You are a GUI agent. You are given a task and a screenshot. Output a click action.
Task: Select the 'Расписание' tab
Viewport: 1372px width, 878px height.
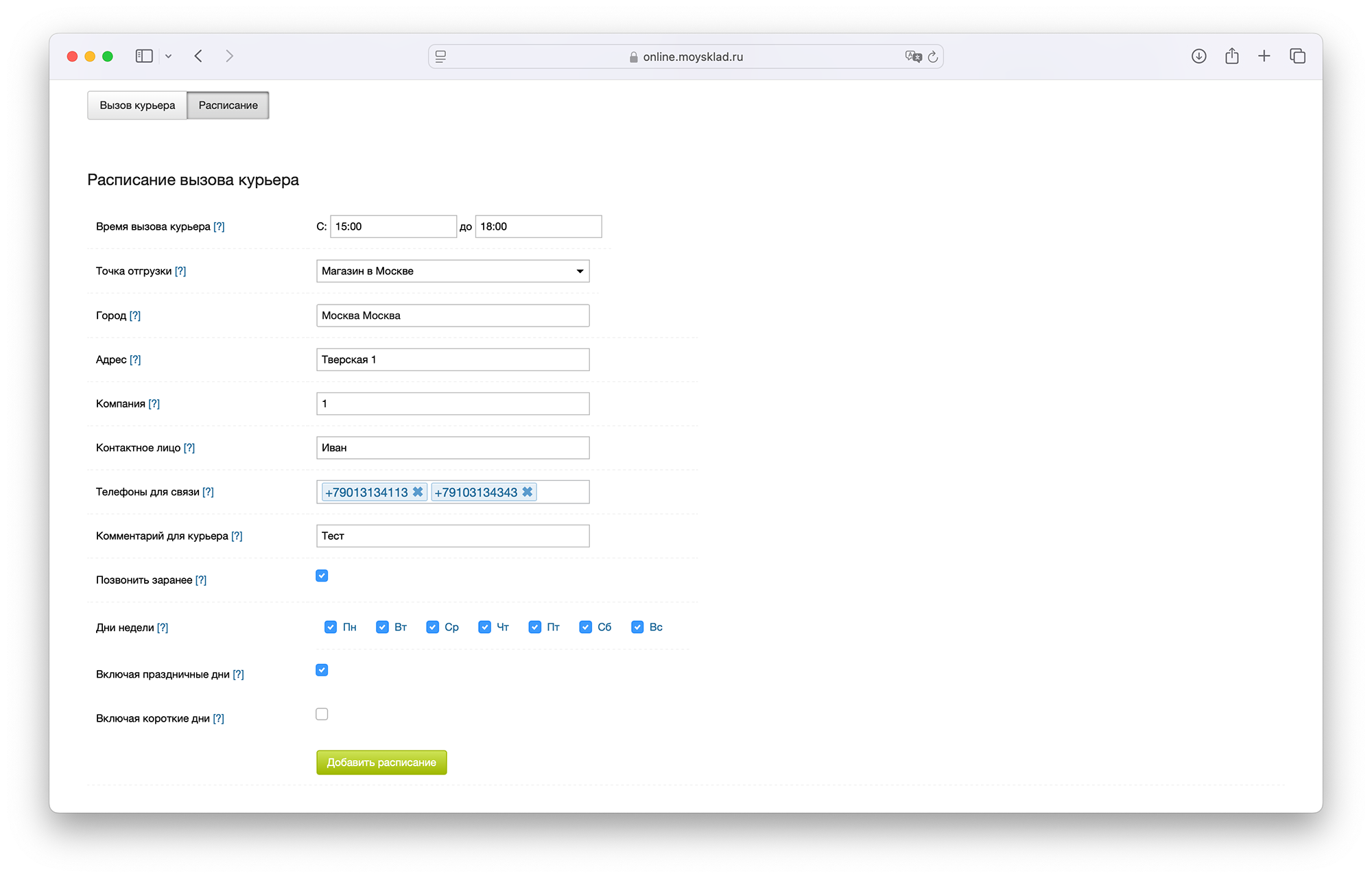[x=228, y=106]
